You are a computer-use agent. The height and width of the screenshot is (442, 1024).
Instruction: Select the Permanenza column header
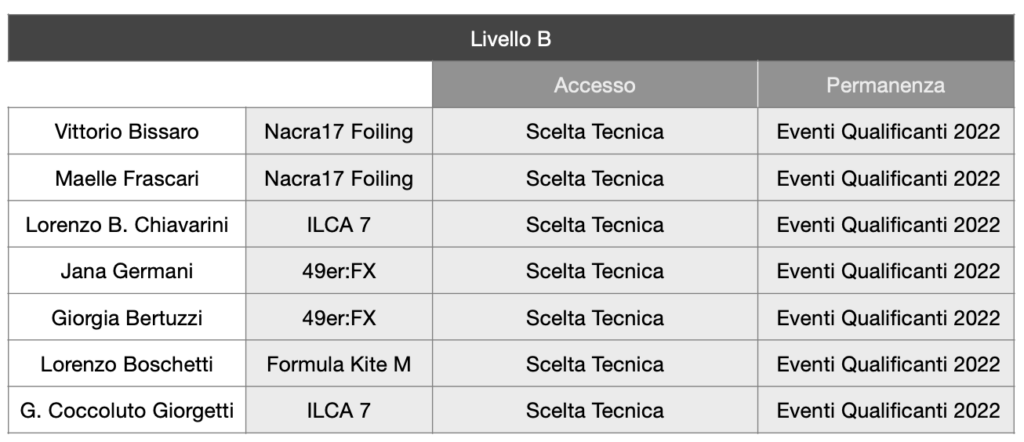coord(885,85)
